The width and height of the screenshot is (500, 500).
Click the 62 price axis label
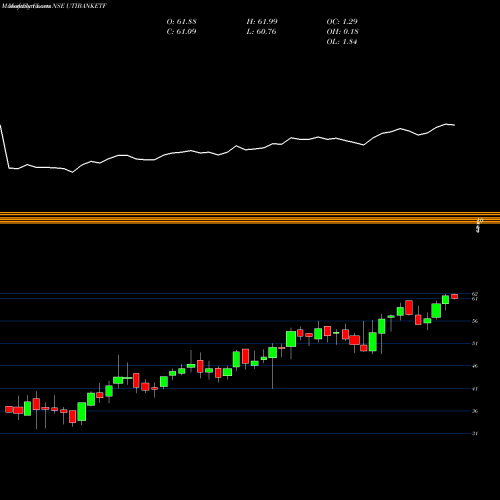coord(475,294)
